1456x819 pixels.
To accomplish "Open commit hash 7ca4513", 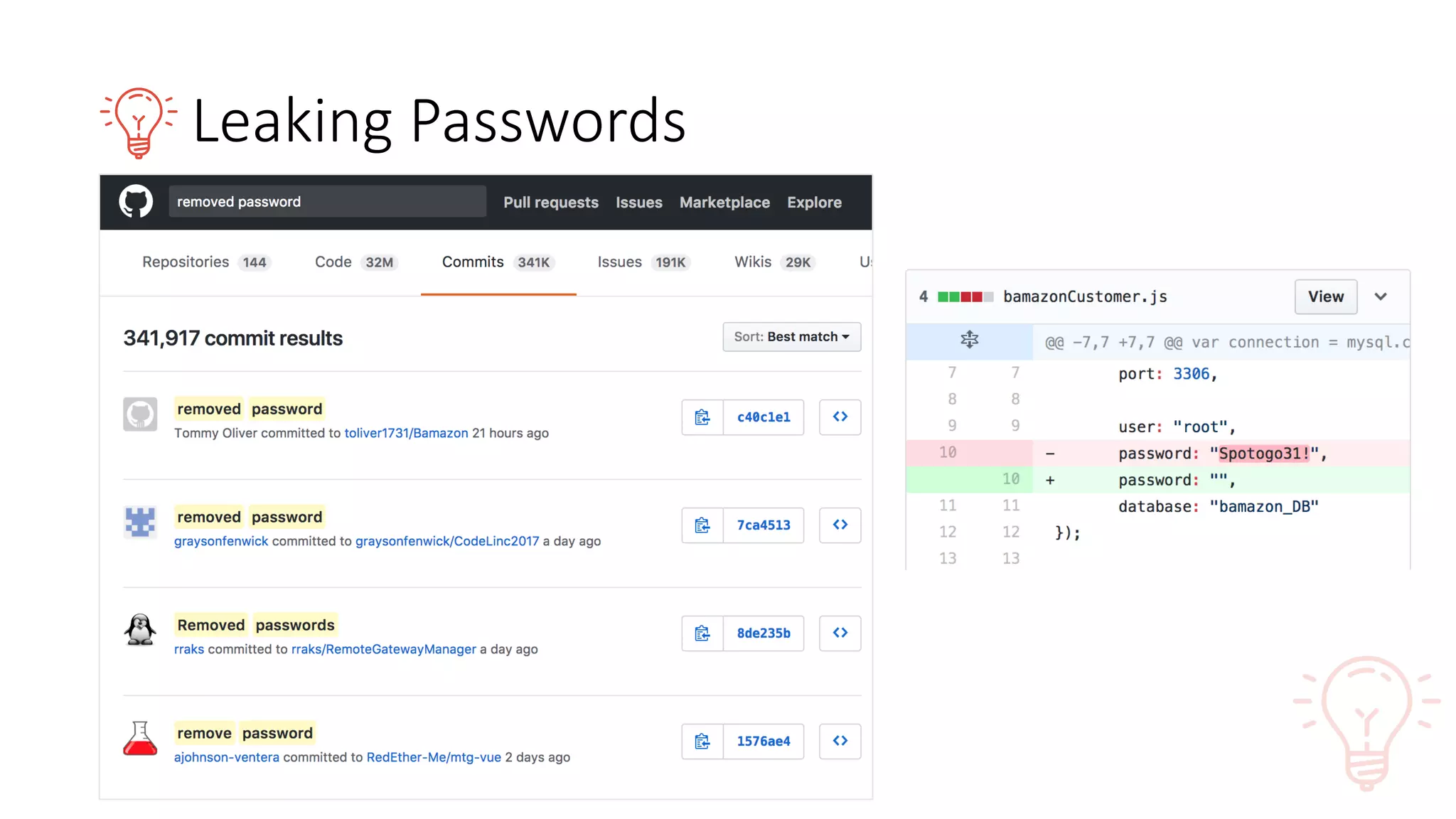I will coord(764,525).
